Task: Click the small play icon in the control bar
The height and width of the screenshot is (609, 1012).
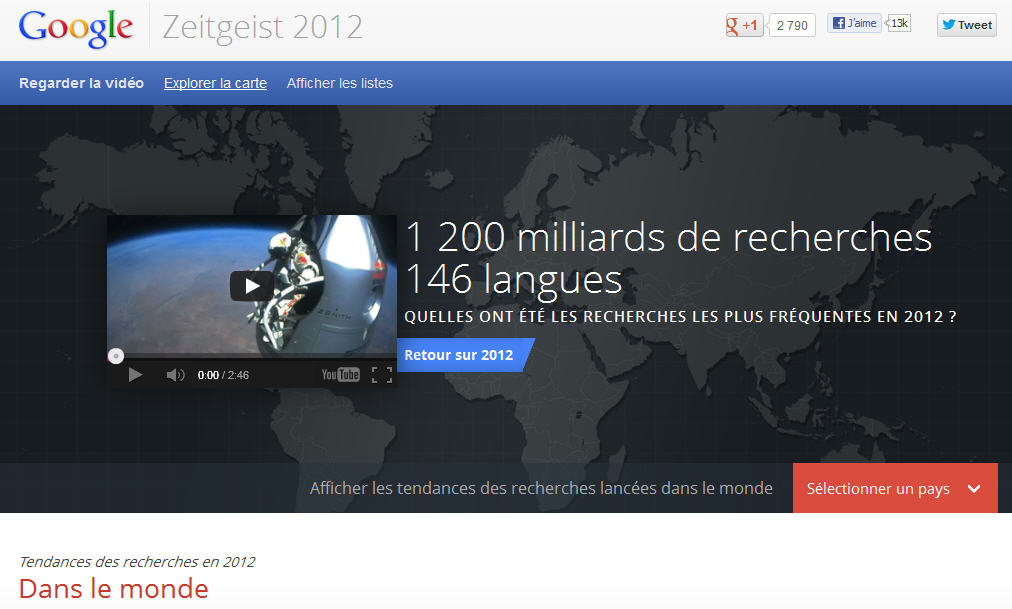Action: click(x=135, y=375)
